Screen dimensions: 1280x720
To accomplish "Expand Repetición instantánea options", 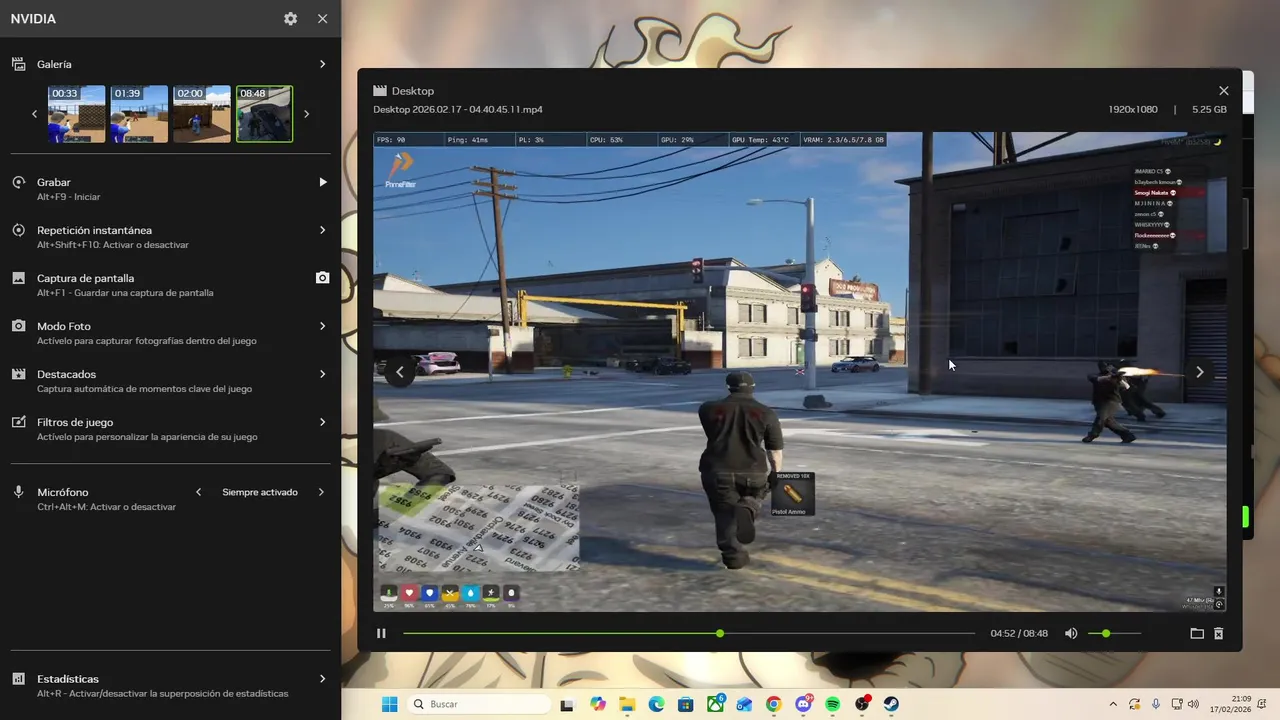I will [322, 230].
